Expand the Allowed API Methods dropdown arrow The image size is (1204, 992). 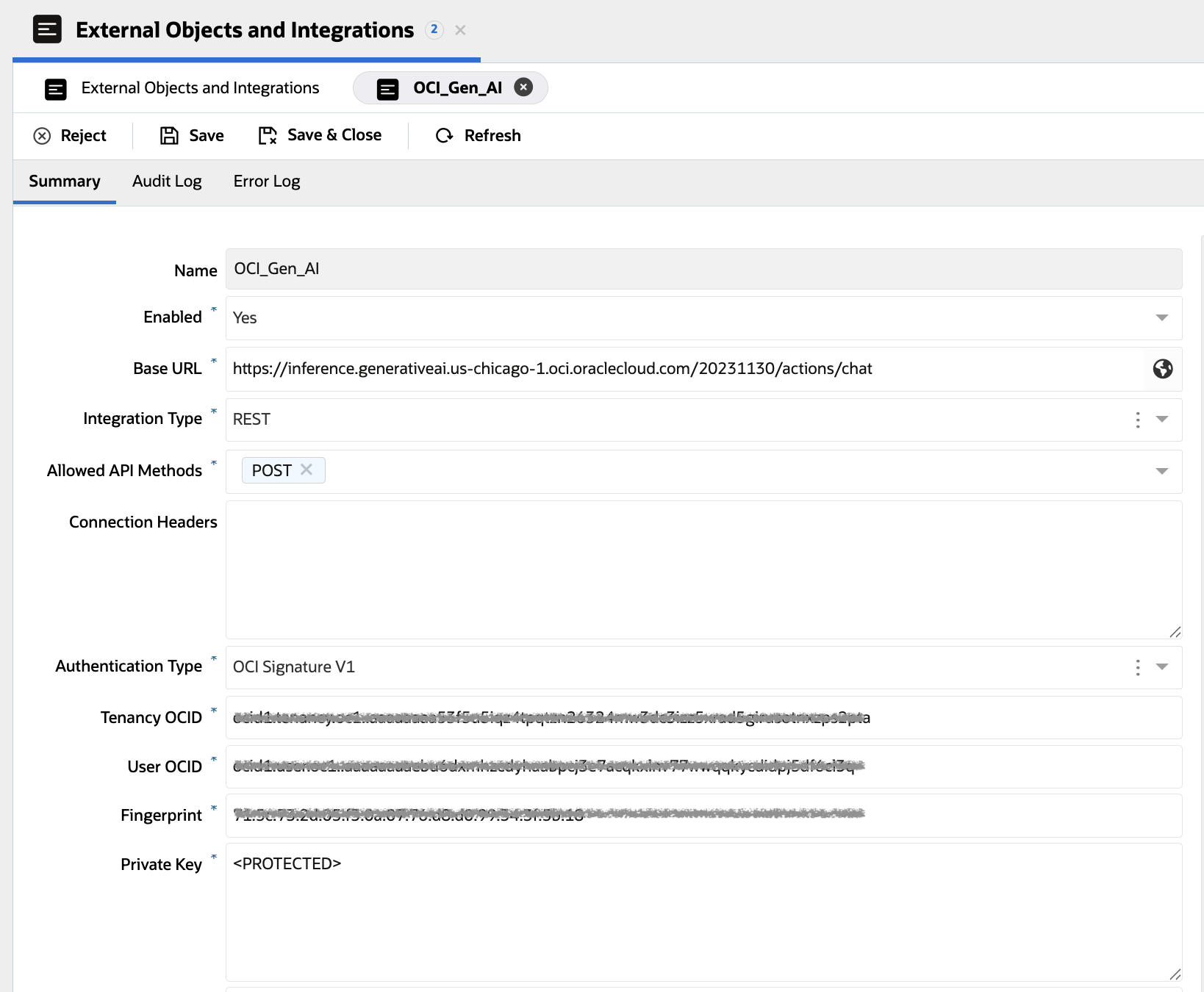[x=1162, y=471]
